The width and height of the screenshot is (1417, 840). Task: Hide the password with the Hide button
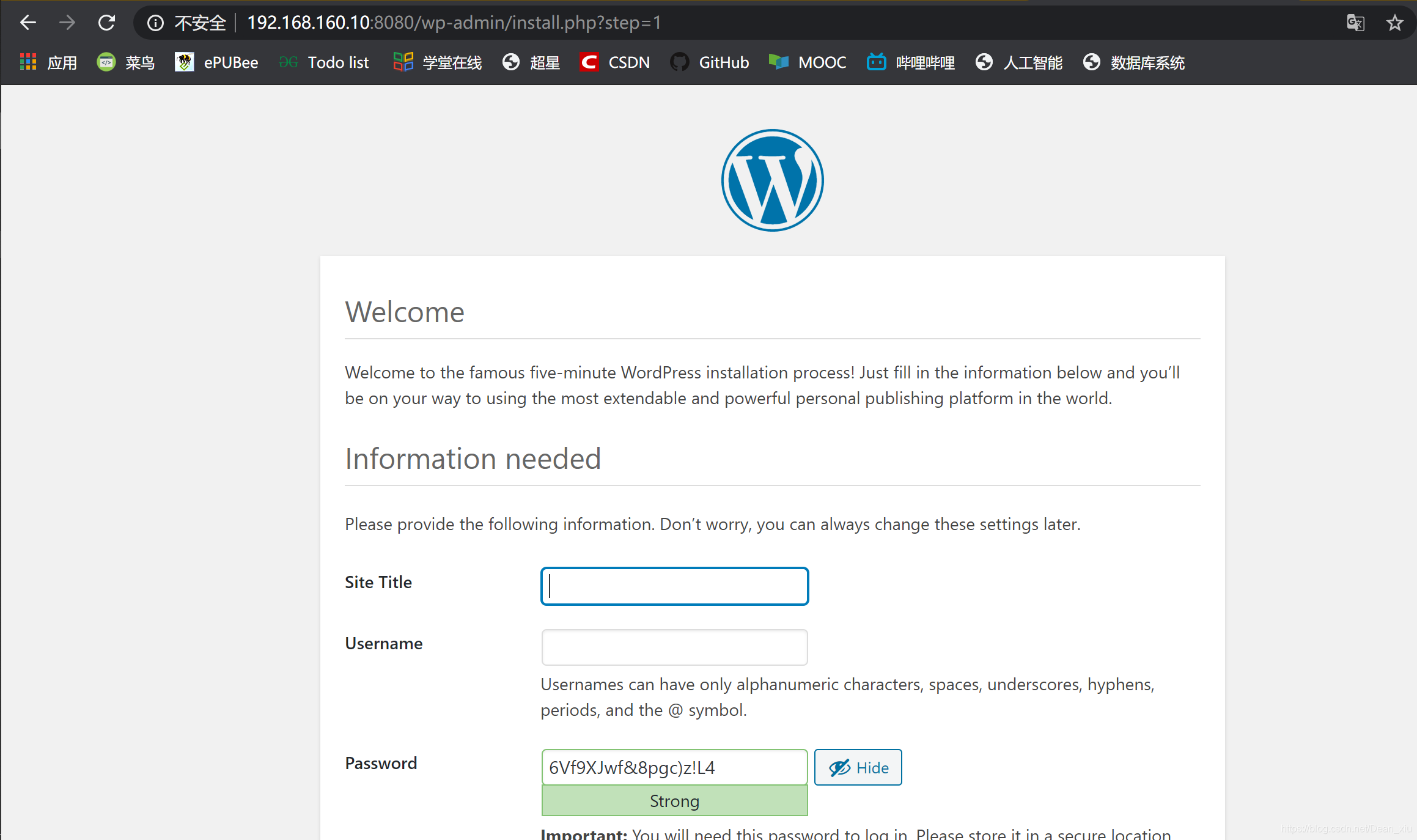click(858, 767)
